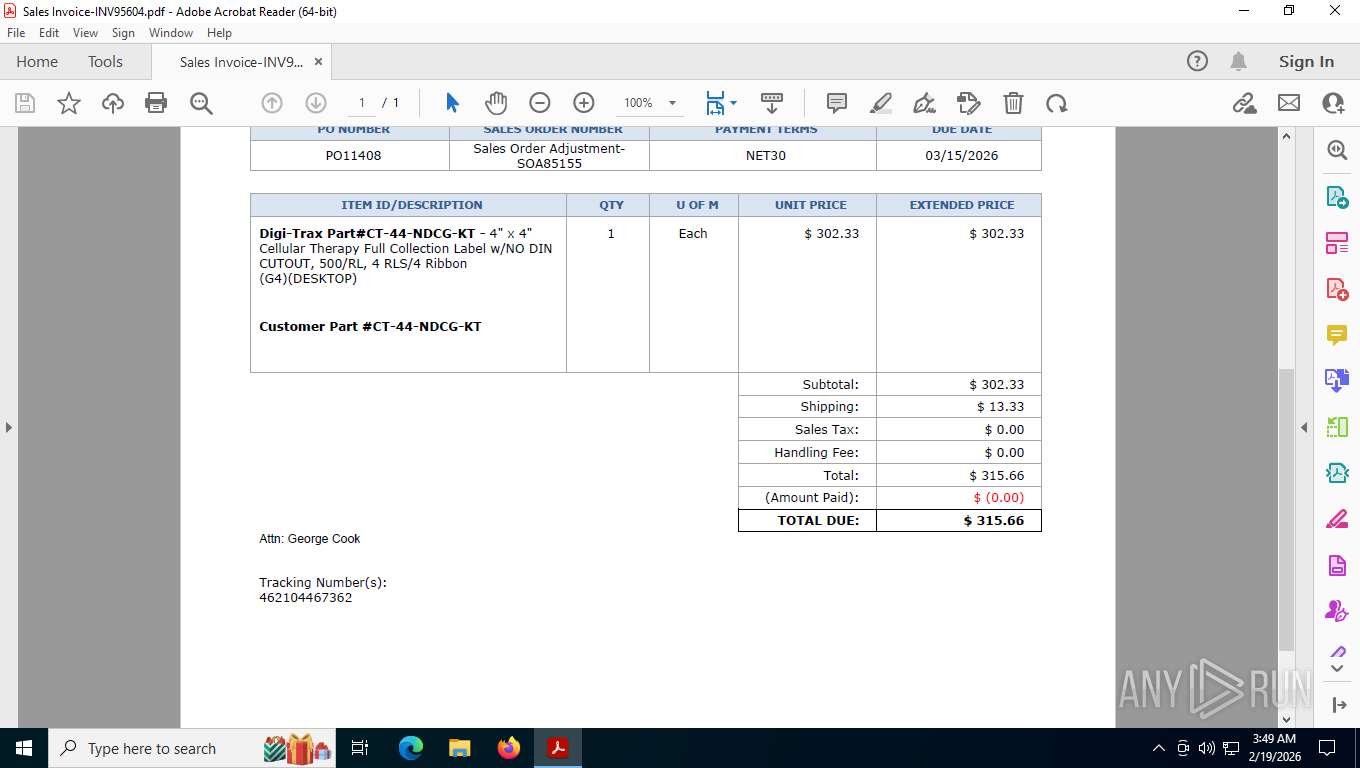This screenshot has height=768, width=1360.
Task: Open File Explorer from the taskbar
Action: coord(459,748)
